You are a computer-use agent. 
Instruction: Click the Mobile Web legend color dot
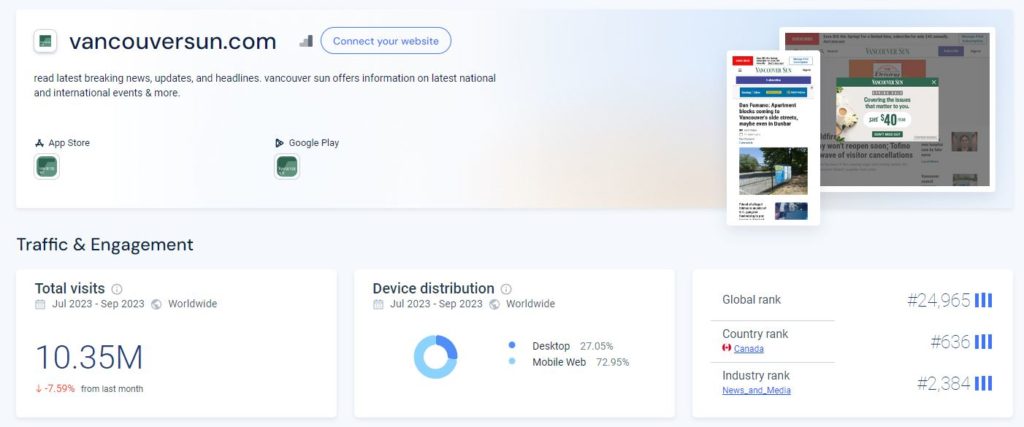coord(512,361)
